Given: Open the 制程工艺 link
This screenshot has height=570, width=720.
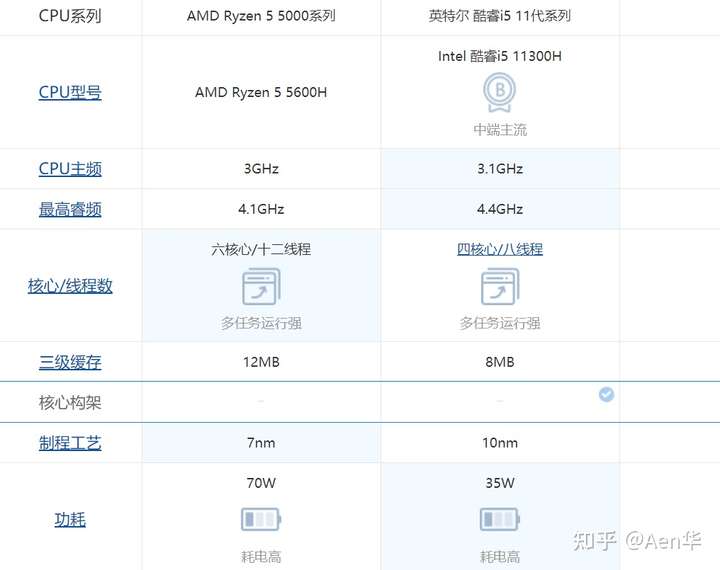Looking at the screenshot, I should (x=70, y=443).
